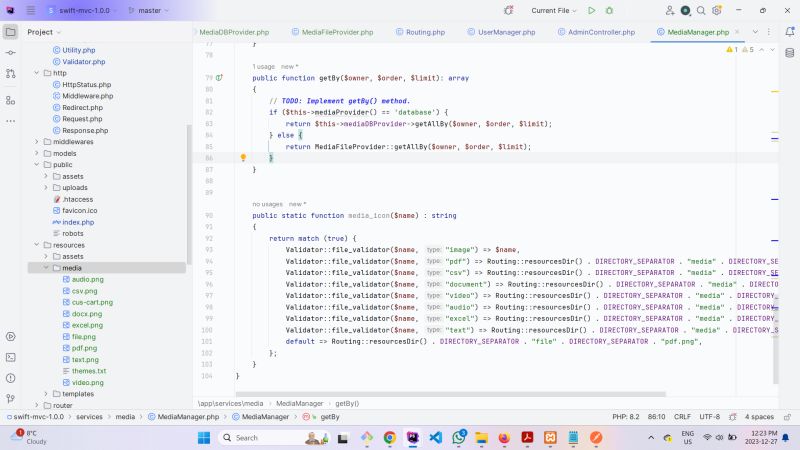Collapse the media folder in tree
This screenshot has width=800, height=450.
pyautogui.click(x=45, y=267)
